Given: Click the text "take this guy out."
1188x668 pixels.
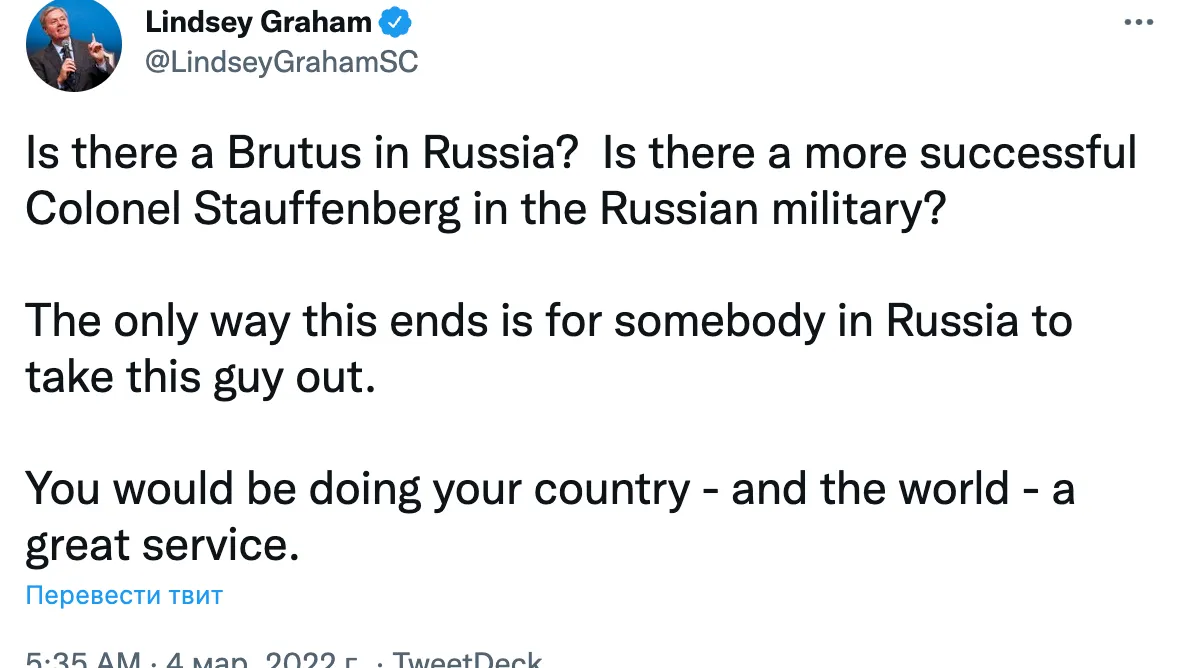Looking at the screenshot, I should pyautogui.click(x=200, y=377).
